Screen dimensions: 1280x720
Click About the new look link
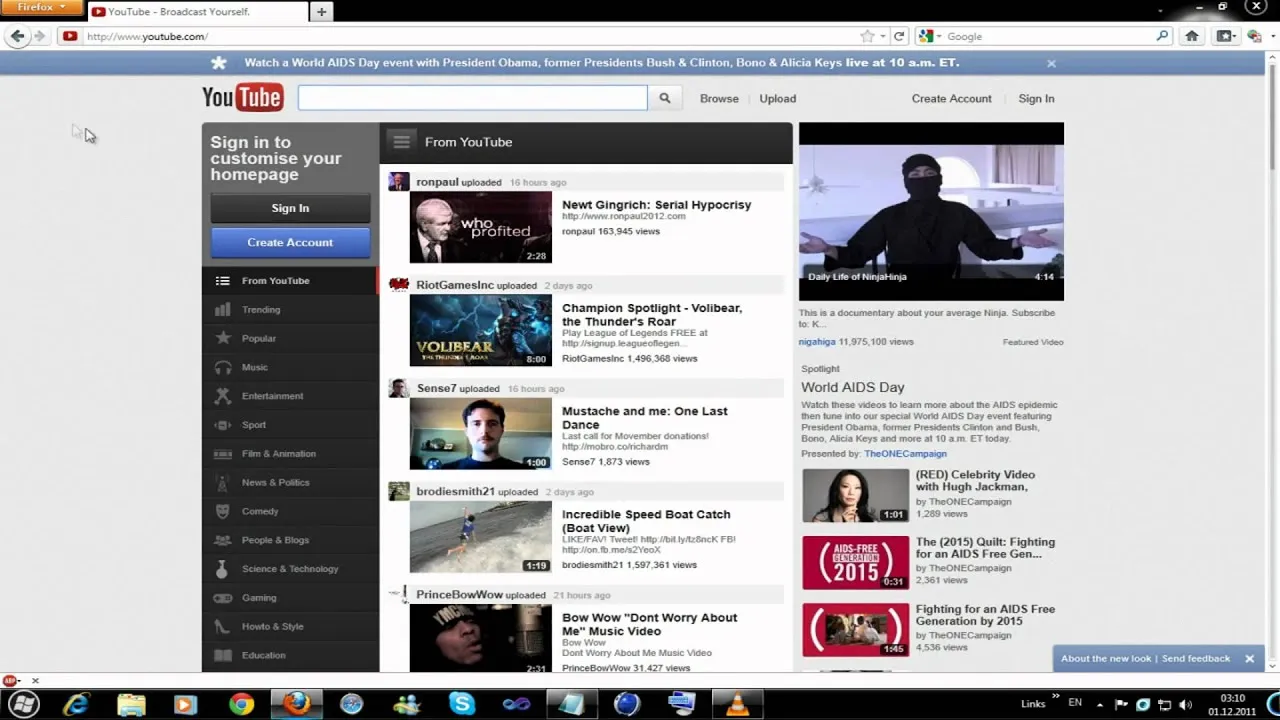(x=1106, y=659)
